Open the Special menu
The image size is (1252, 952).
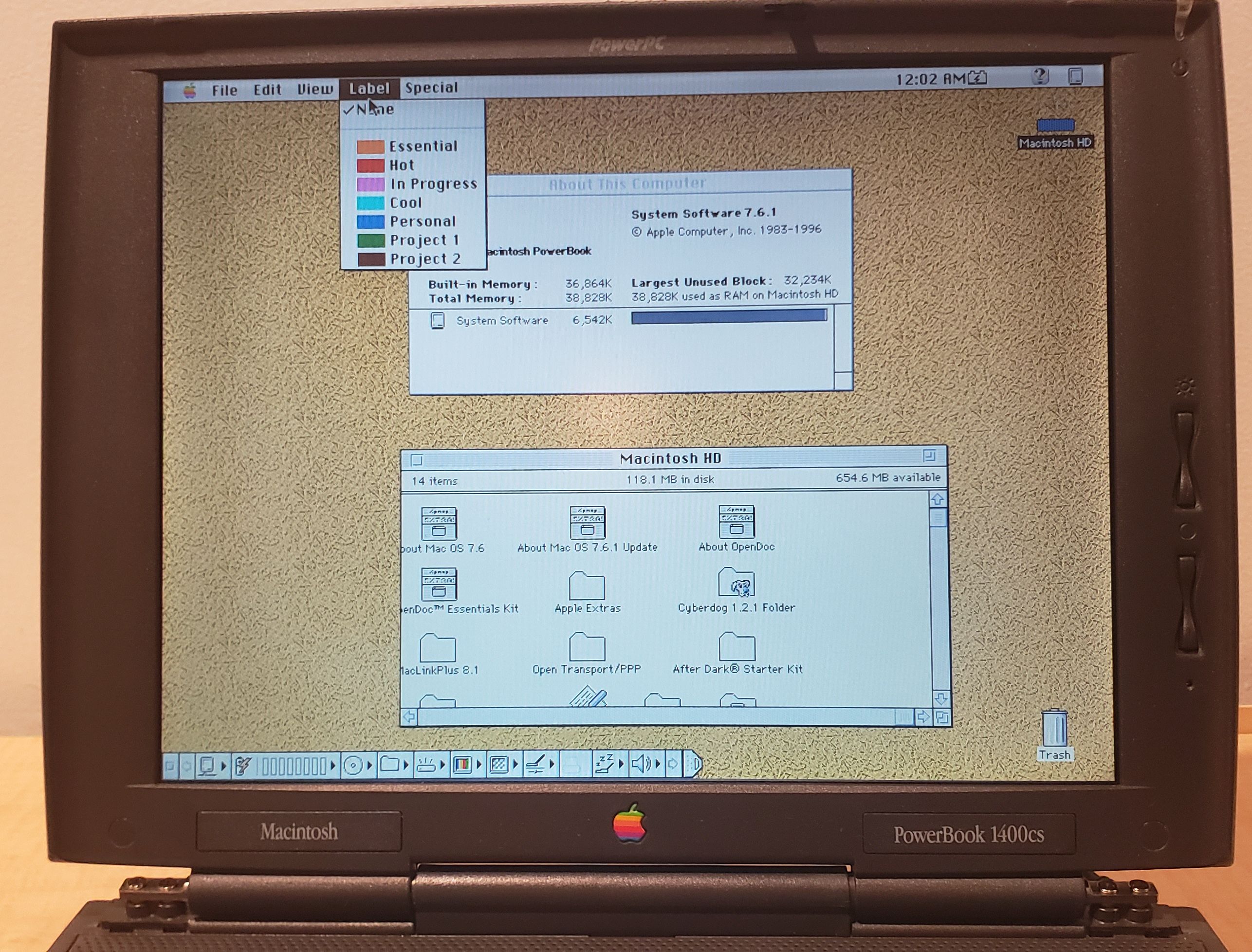point(431,87)
